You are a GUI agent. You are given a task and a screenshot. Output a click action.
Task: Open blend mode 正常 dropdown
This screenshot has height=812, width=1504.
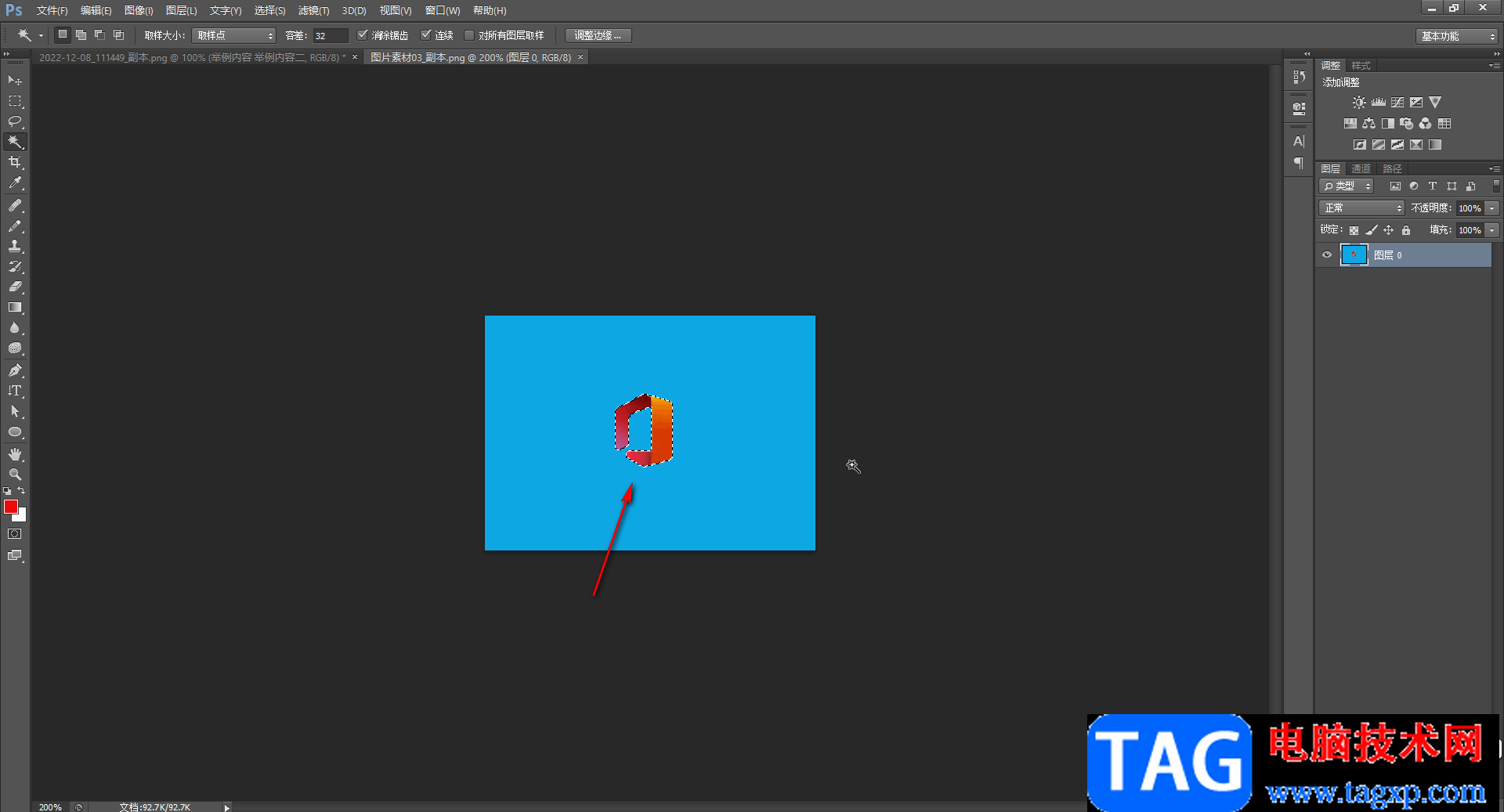pos(1362,208)
